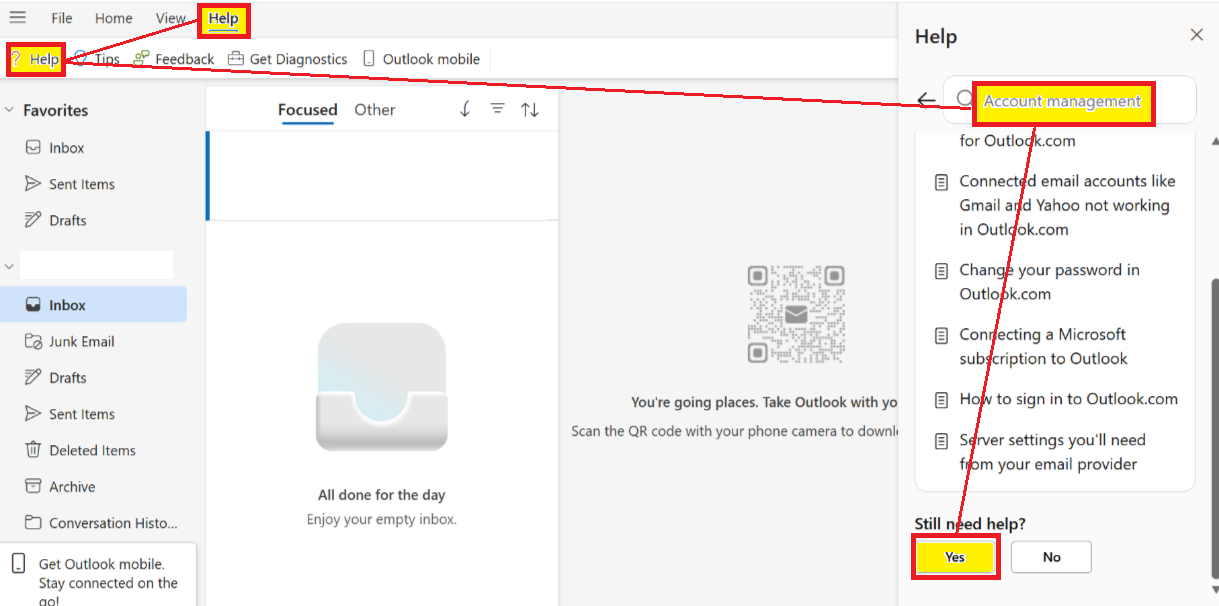Collapse the Favorites section
The height and width of the screenshot is (606, 1219).
(x=9, y=110)
